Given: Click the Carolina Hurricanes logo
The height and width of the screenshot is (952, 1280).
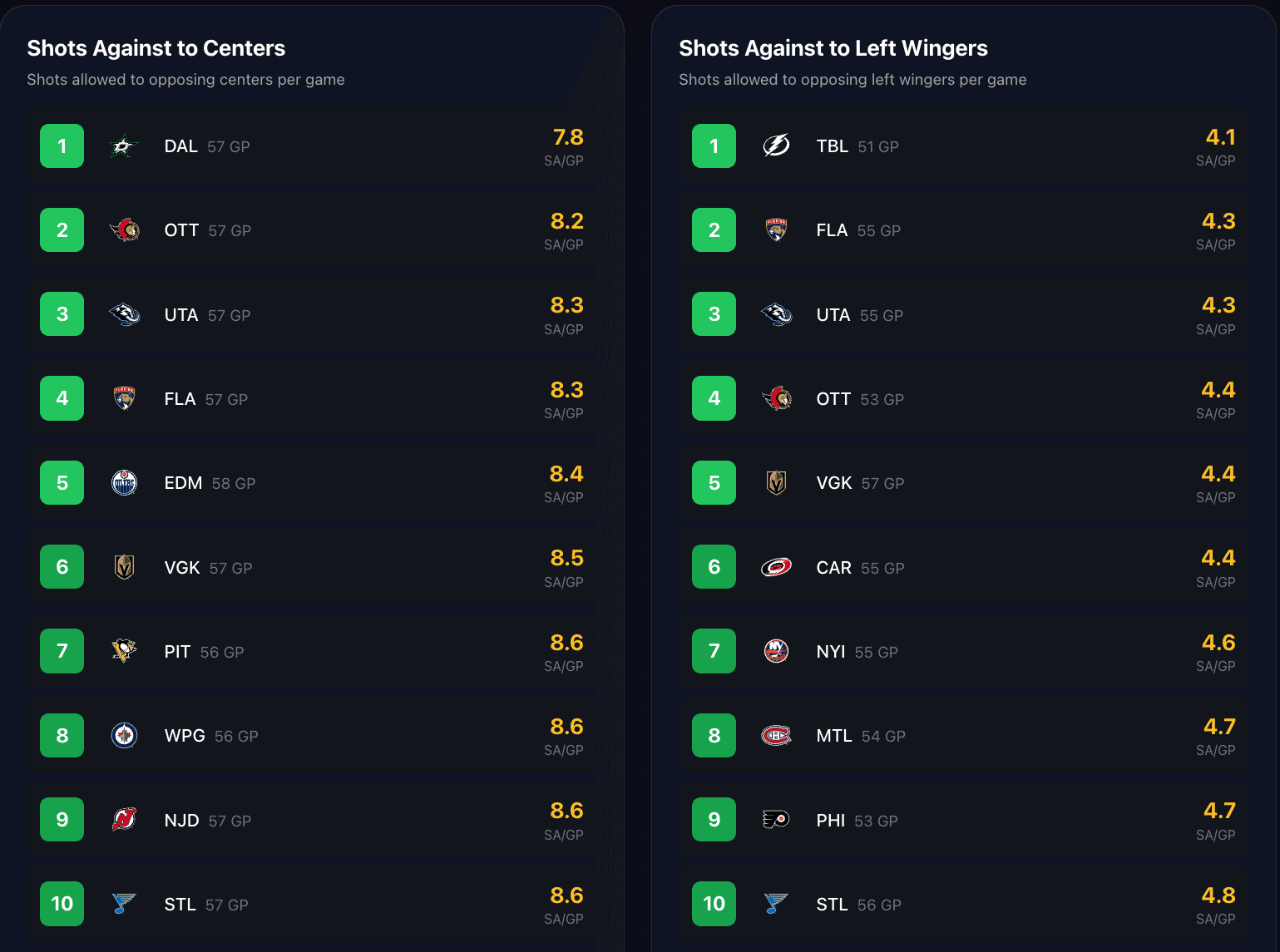Looking at the screenshot, I should 776,568.
